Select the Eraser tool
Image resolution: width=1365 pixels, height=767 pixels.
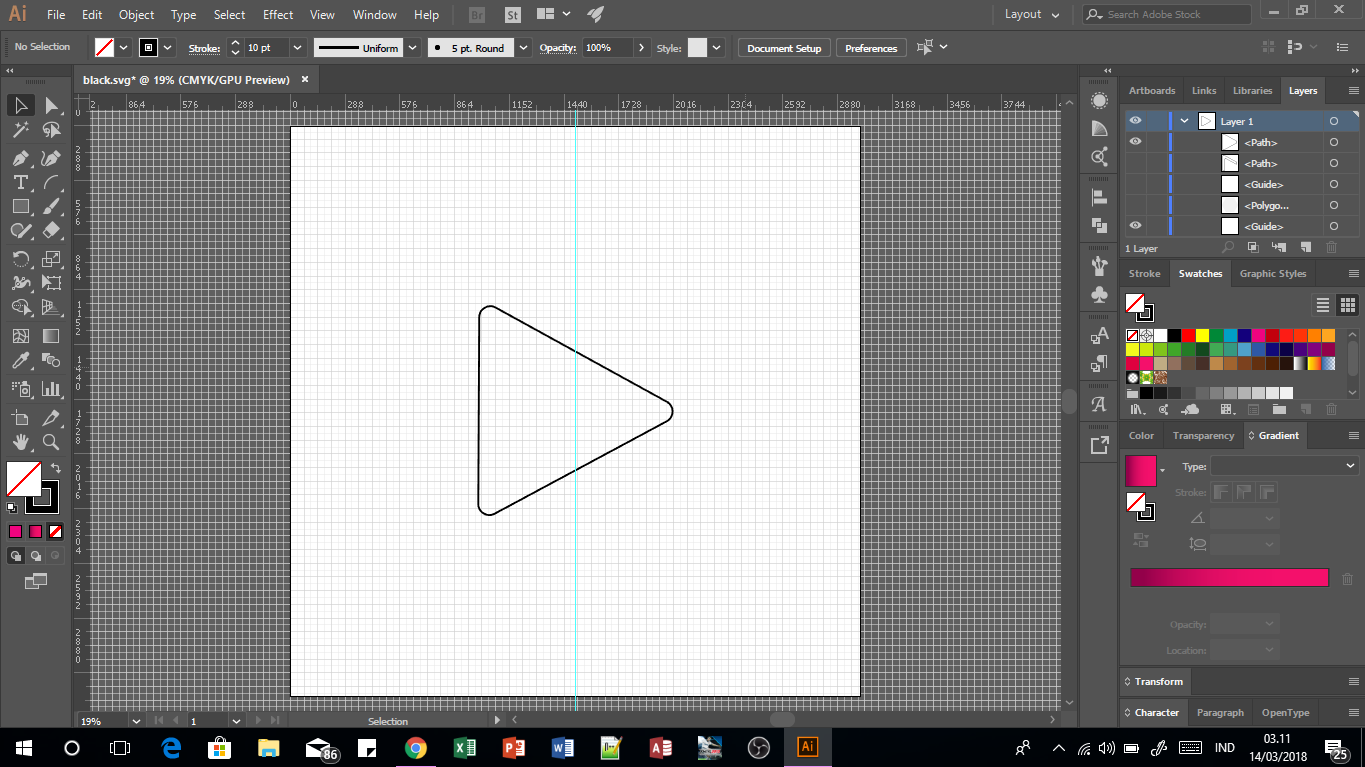[51, 230]
